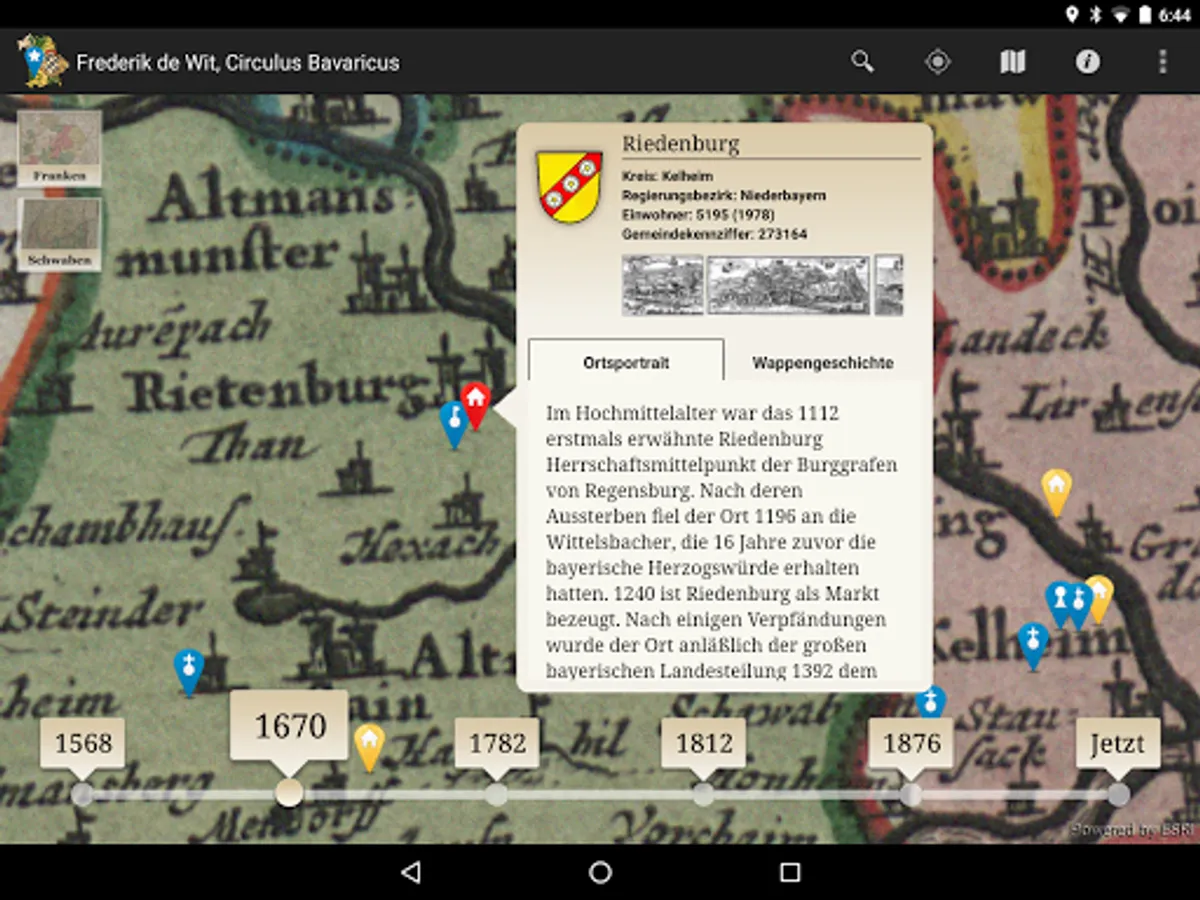Image resolution: width=1200 pixels, height=900 pixels.
Task: Jump timeline to 1812
Action: point(704,743)
